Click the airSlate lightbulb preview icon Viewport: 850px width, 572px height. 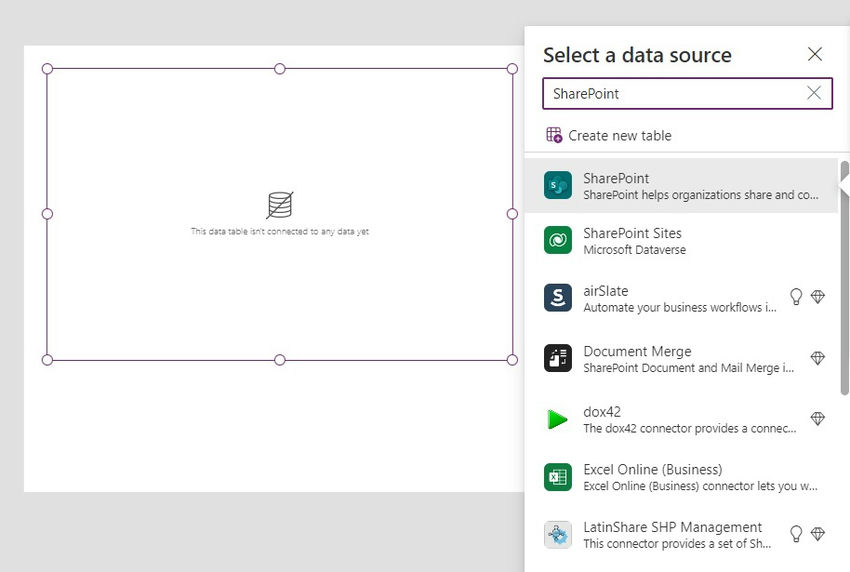tap(796, 297)
